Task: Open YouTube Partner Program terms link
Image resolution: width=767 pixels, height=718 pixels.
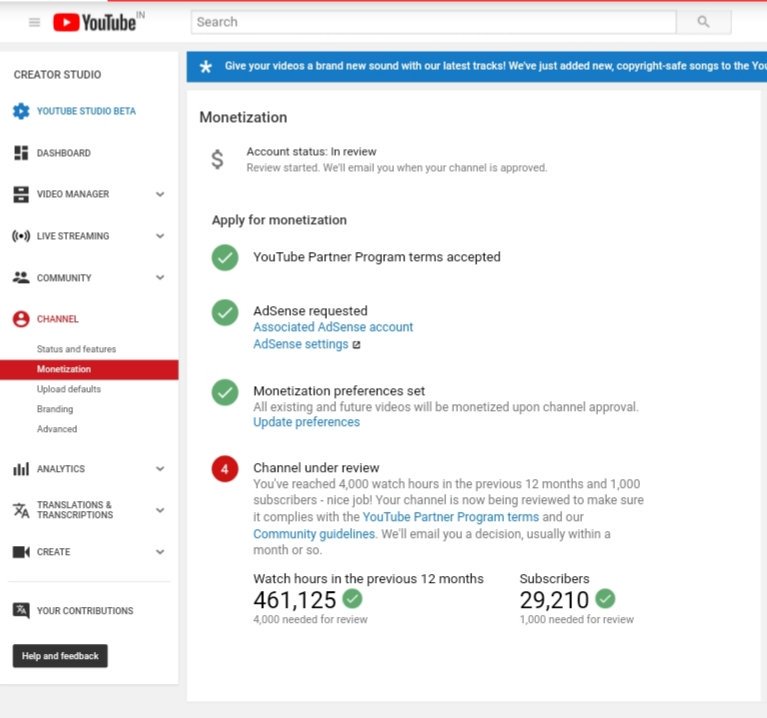Action: 451,517
